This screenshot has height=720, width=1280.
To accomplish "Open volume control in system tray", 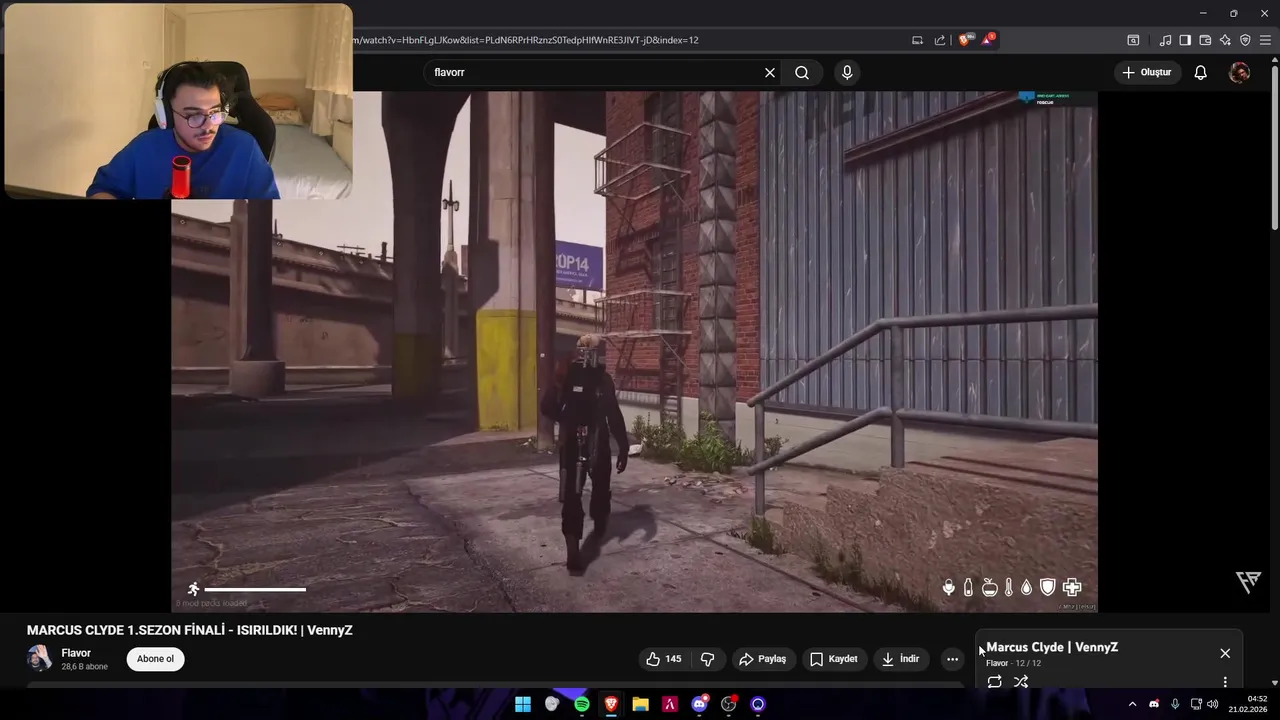I will pos(1213,704).
